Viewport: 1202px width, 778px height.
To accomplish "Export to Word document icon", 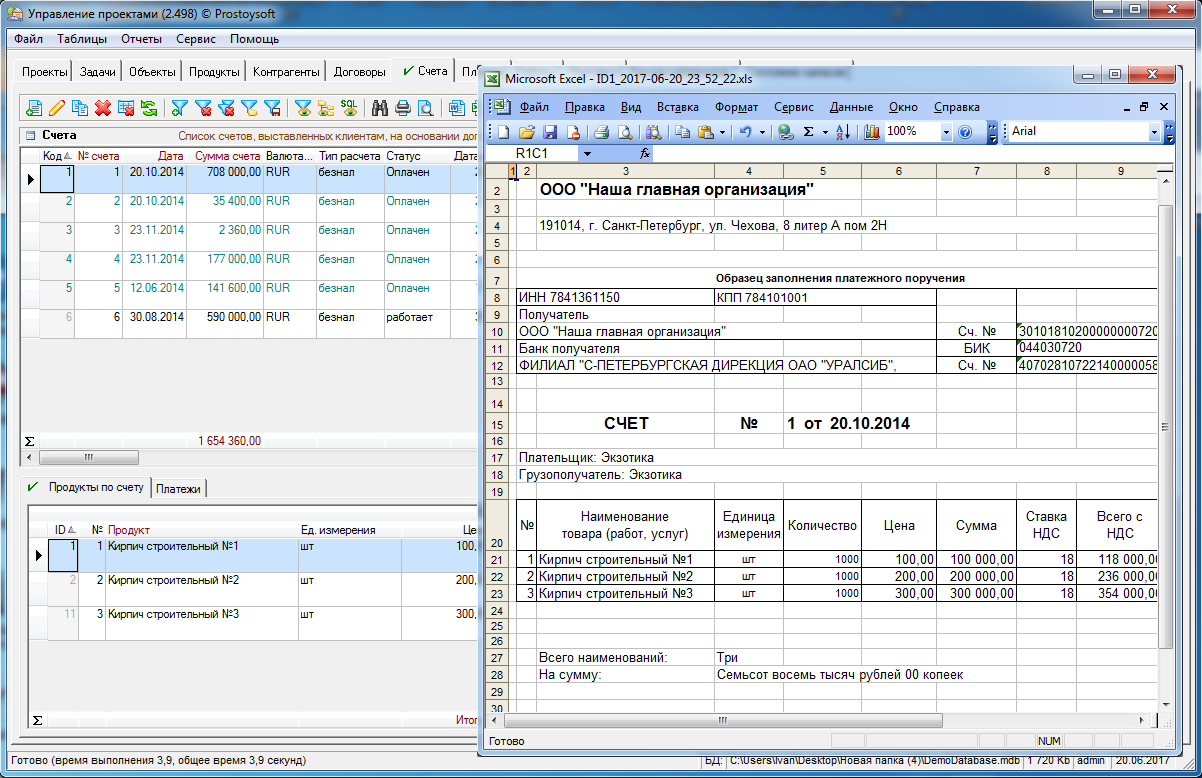I will tap(455, 107).
